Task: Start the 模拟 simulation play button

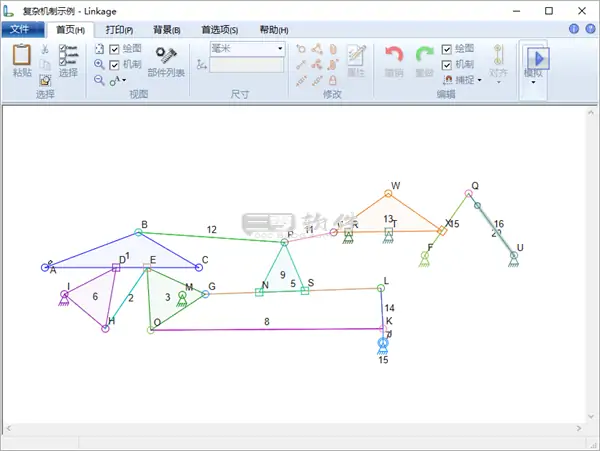Action: pyautogui.click(x=538, y=59)
